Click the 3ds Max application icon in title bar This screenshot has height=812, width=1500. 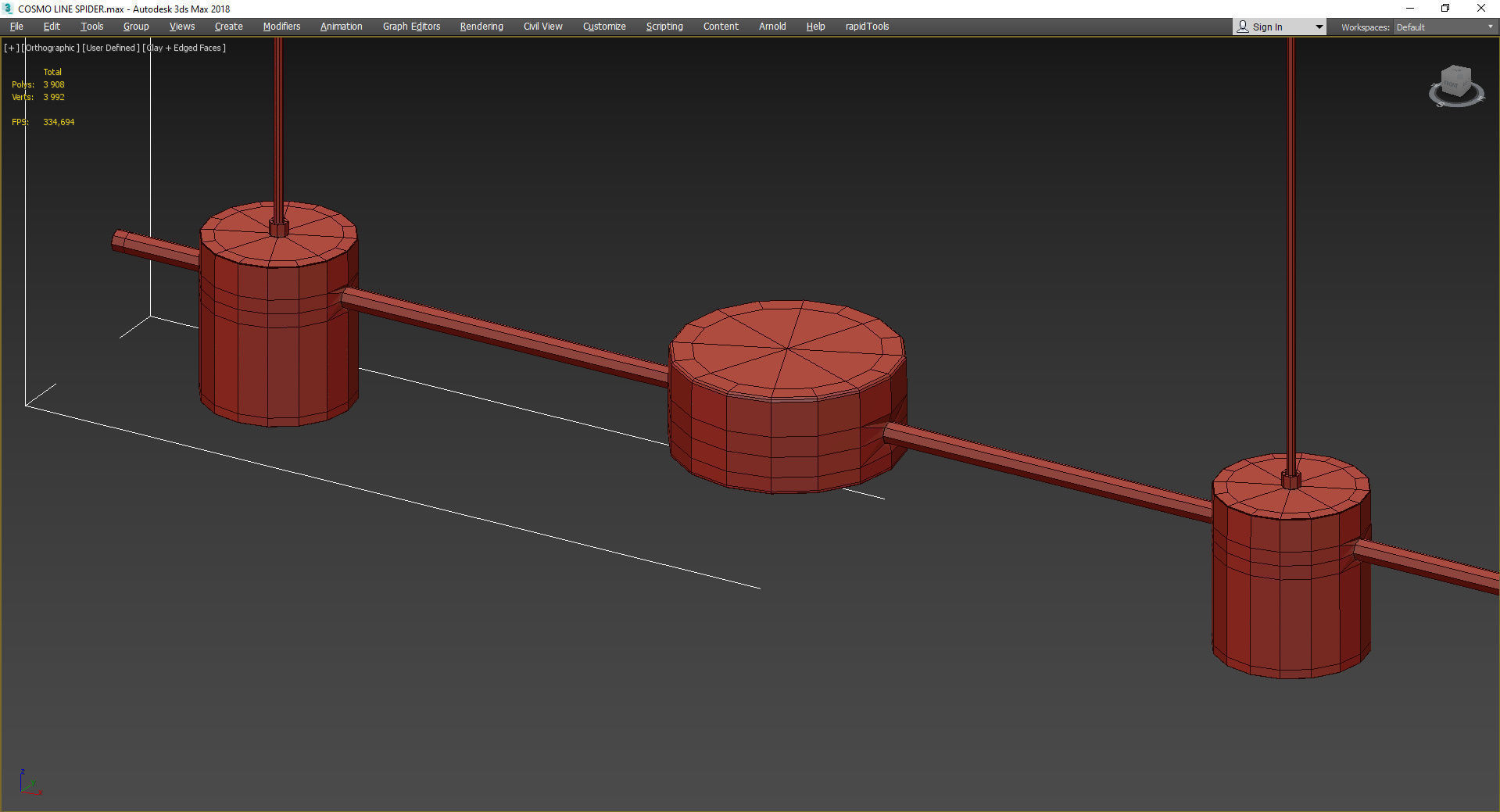(x=8, y=9)
